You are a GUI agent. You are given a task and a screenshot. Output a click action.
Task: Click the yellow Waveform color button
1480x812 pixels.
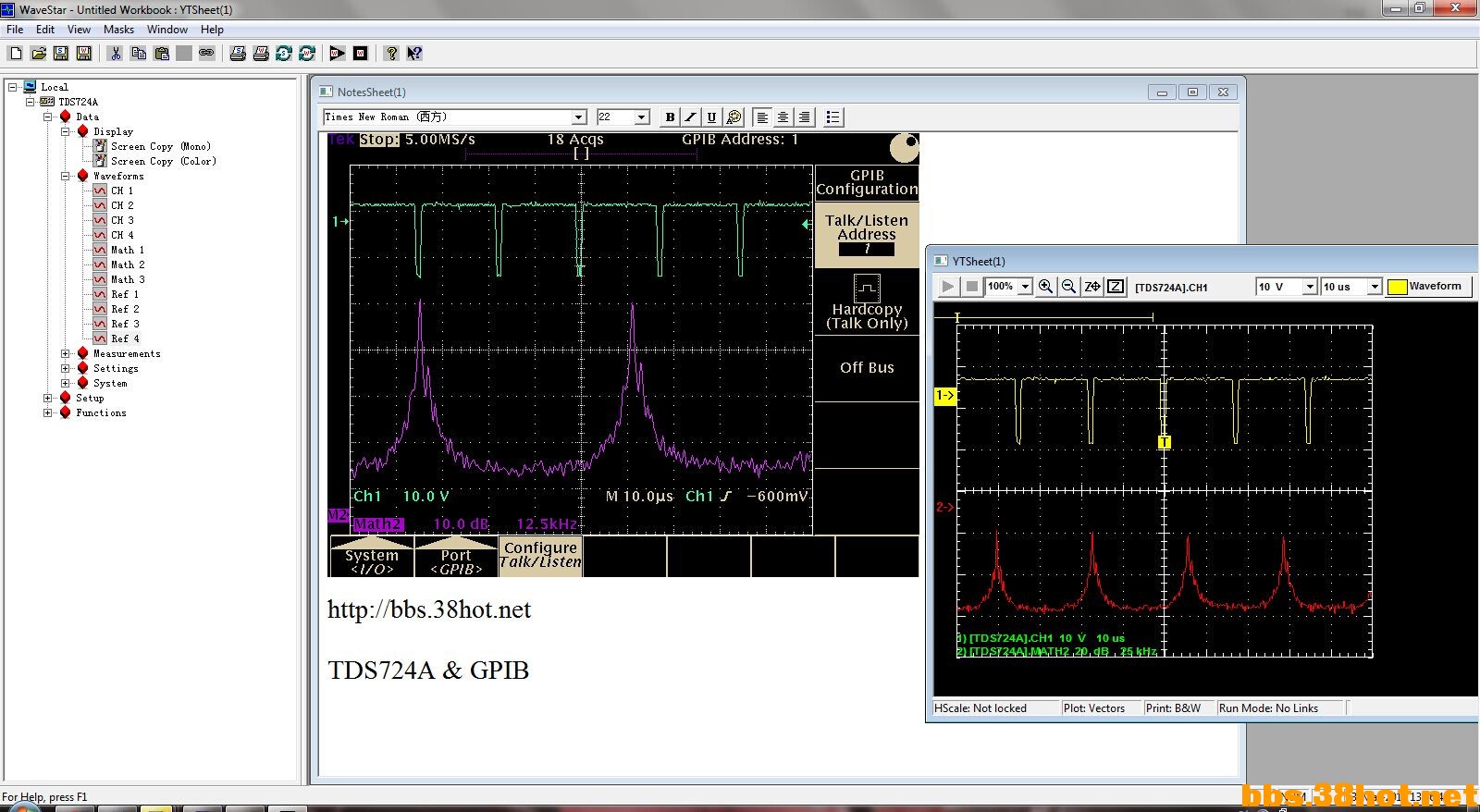1430,287
